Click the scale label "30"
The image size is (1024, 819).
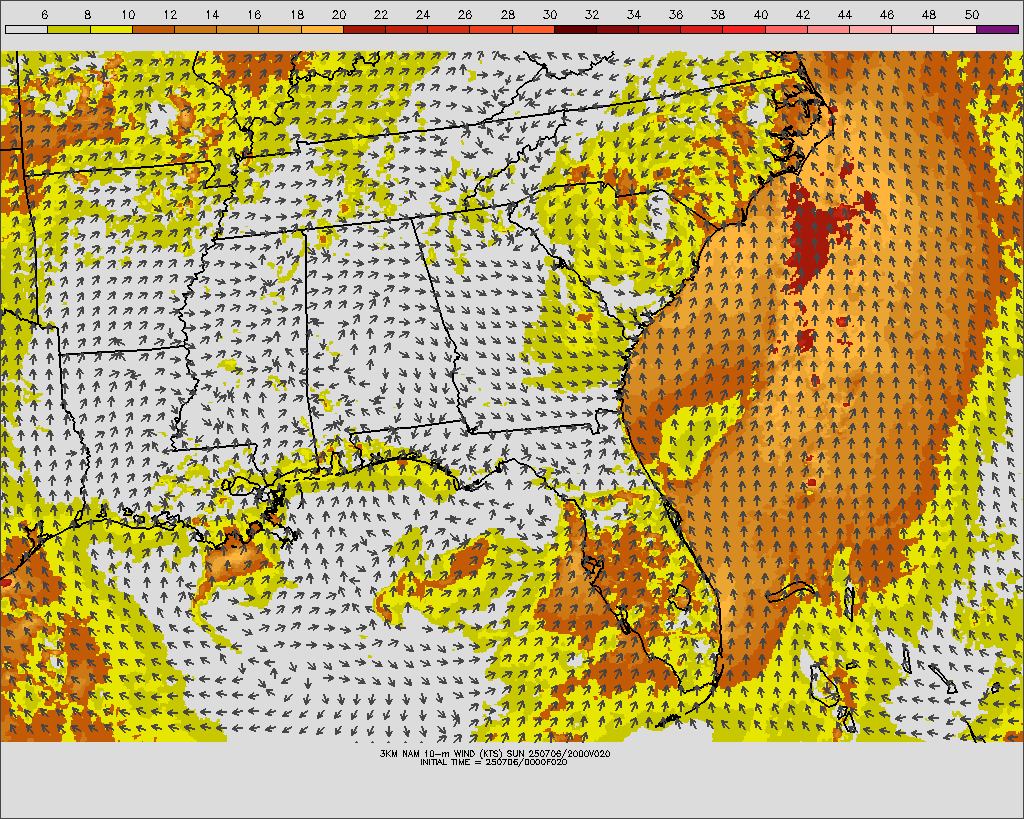pos(550,14)
